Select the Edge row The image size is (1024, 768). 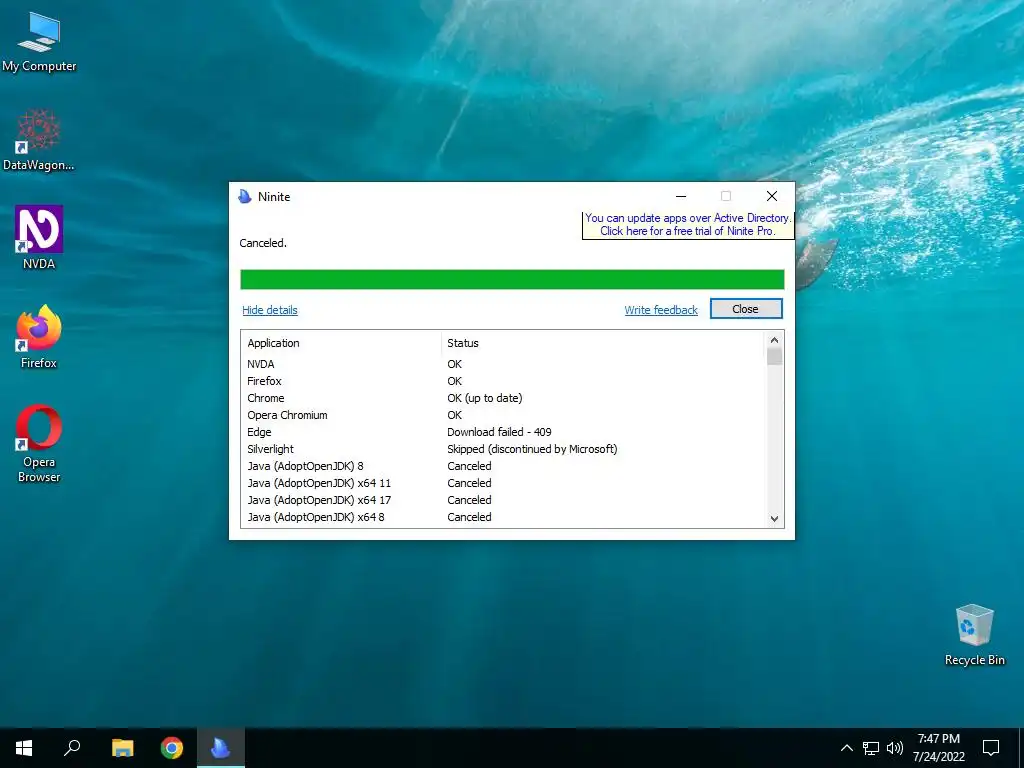click(504, 432)
